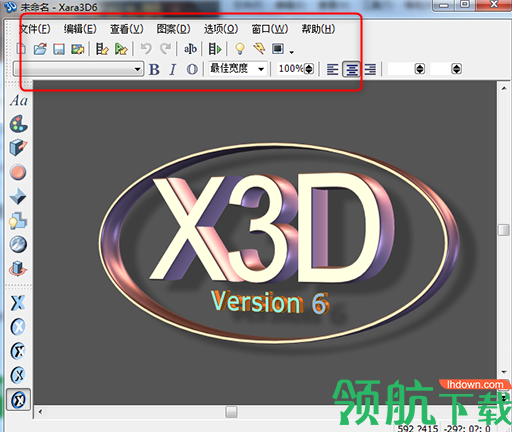Toggle Italic text formatting
512x432 pixels.
[173, 69]
